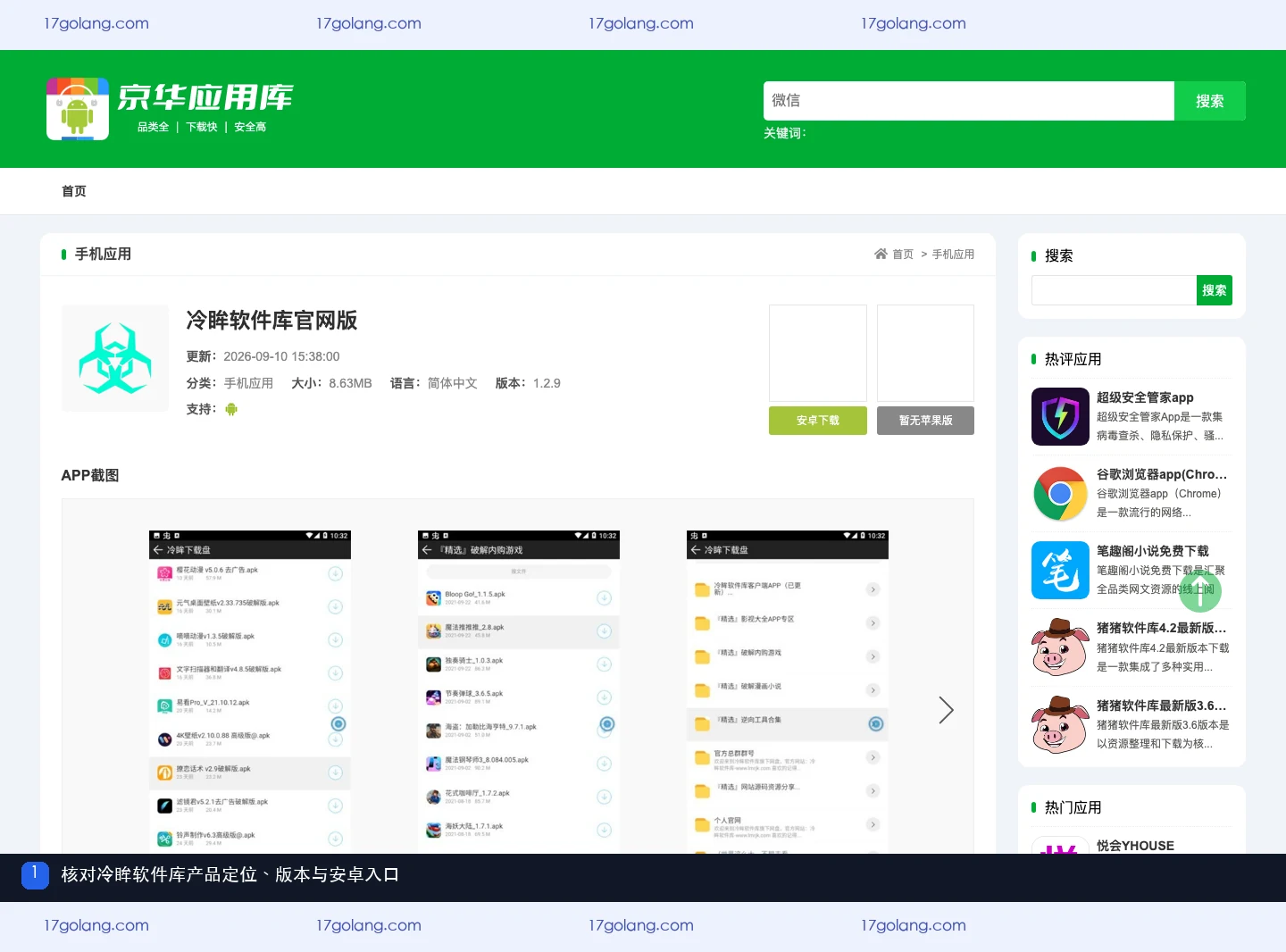Focus the header search field containing 微信

[969, 101]
